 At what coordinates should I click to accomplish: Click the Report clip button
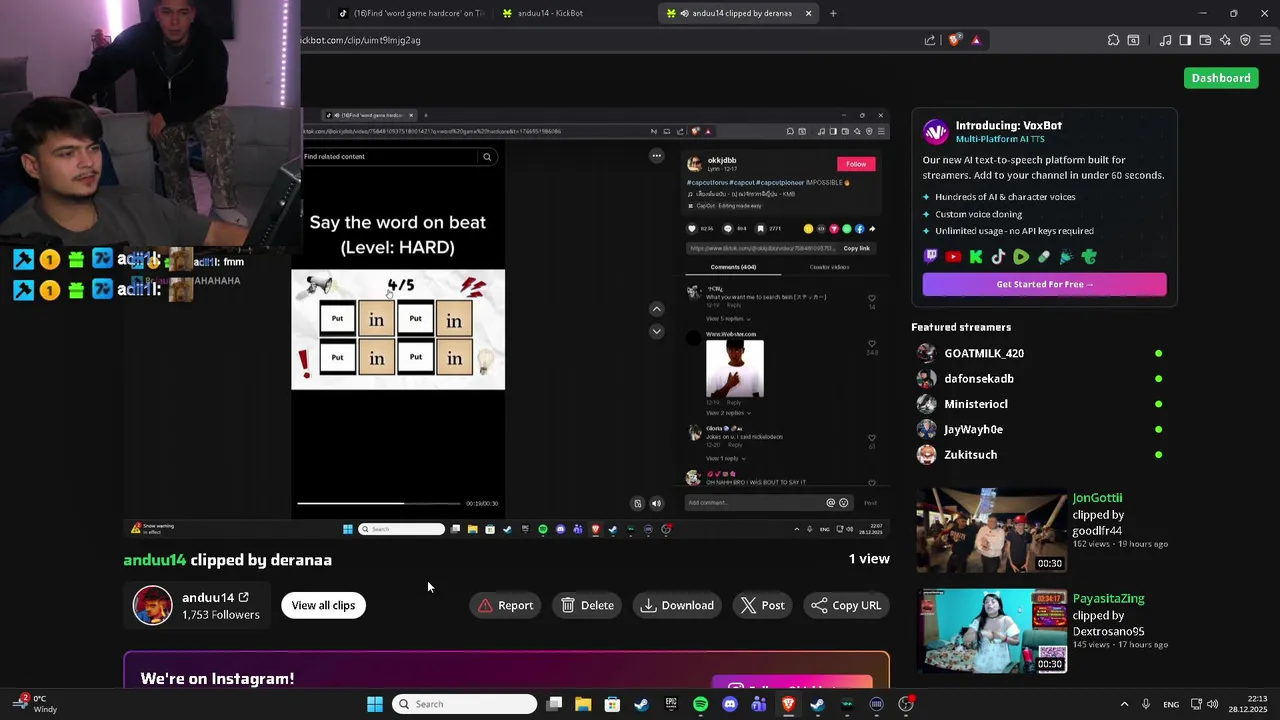(x=505, y=605)
